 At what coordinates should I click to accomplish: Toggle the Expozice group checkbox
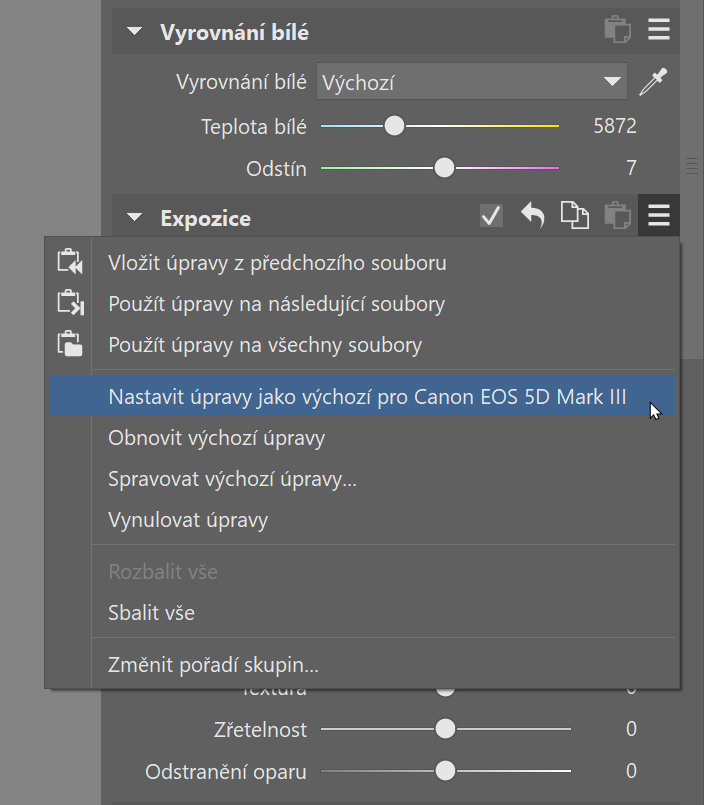pos(491,216)
